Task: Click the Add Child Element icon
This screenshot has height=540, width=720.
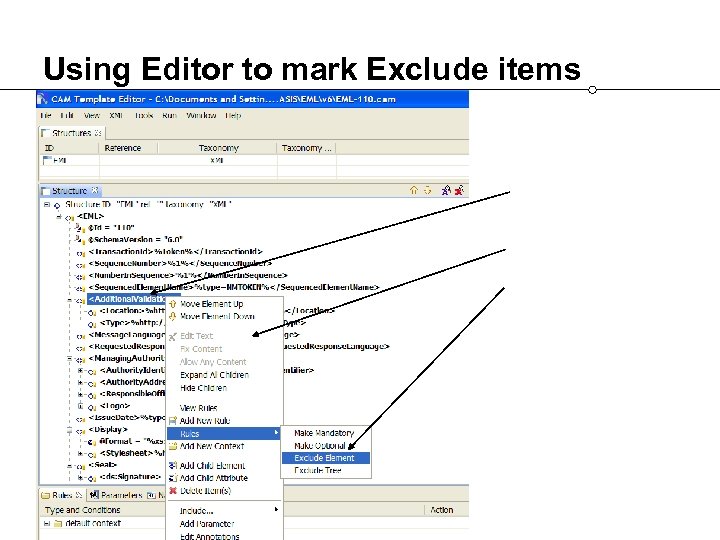Action: coord(173,466)
